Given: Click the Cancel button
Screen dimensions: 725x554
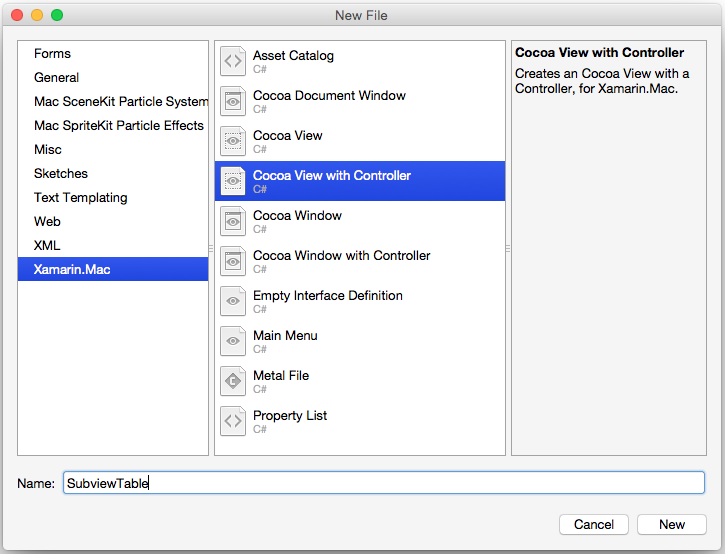Looking at the screenshot, I should click(x=594, y=524).
